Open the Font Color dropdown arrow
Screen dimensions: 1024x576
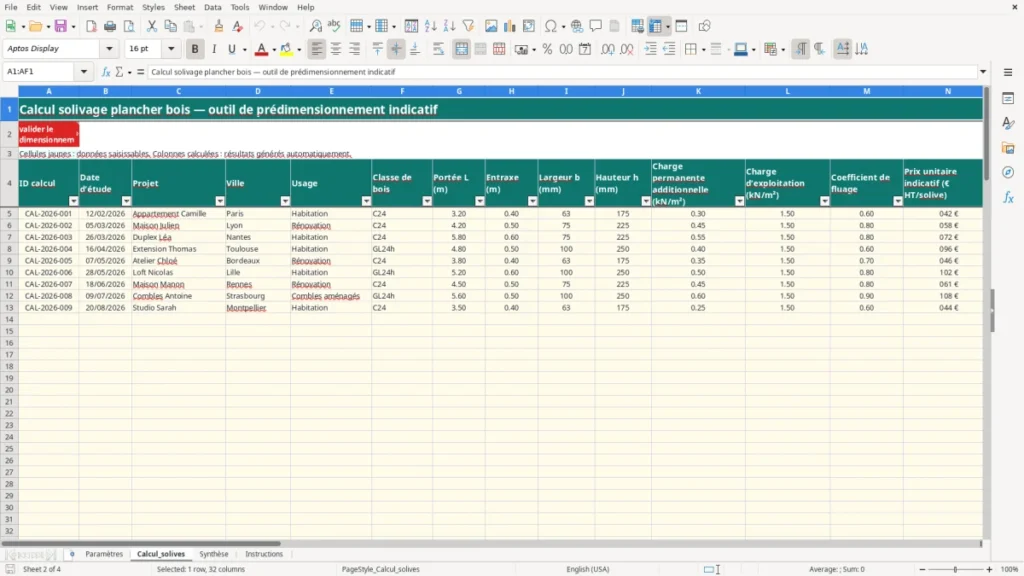(274, 49)
